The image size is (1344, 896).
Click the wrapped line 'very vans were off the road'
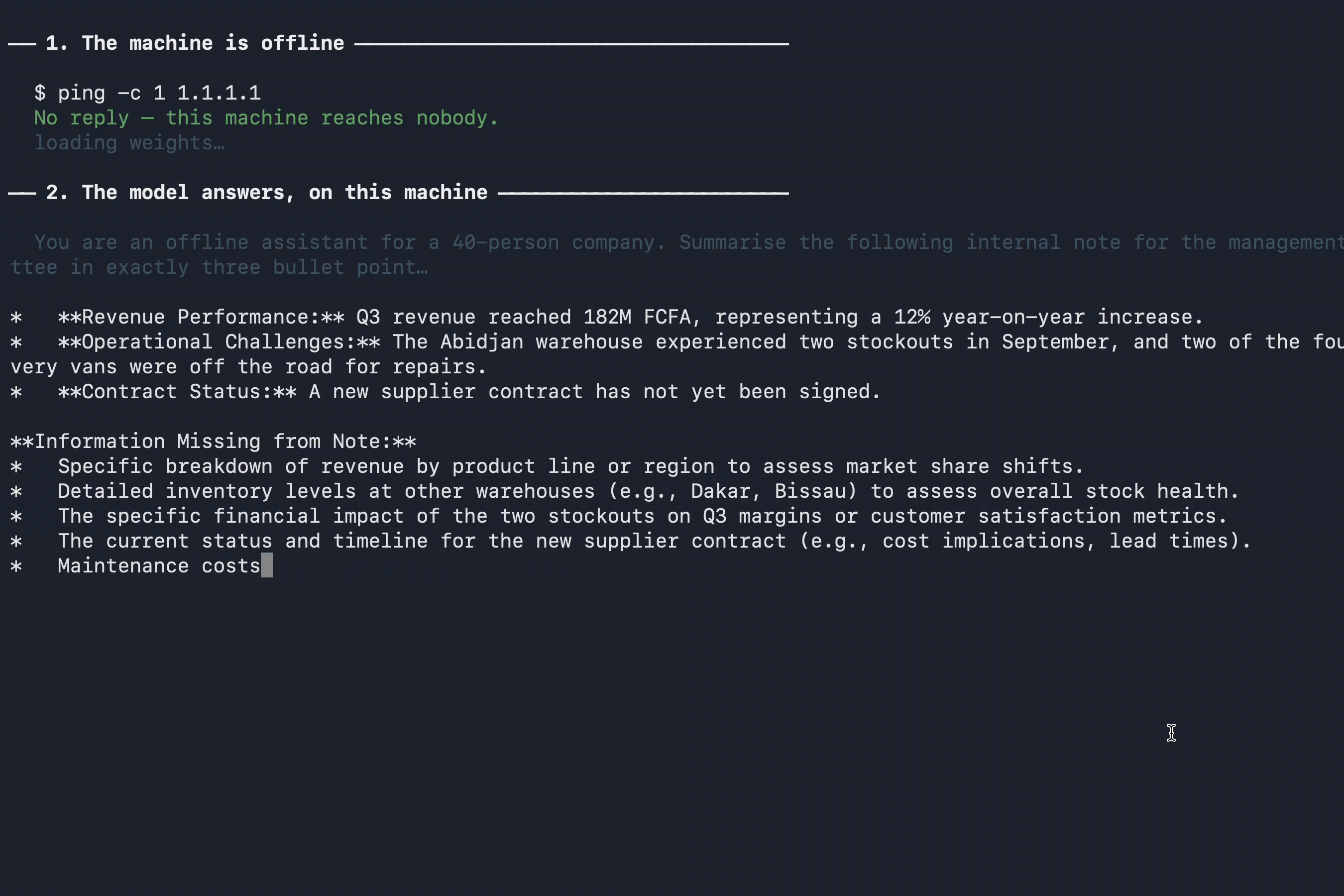point(248,366)
